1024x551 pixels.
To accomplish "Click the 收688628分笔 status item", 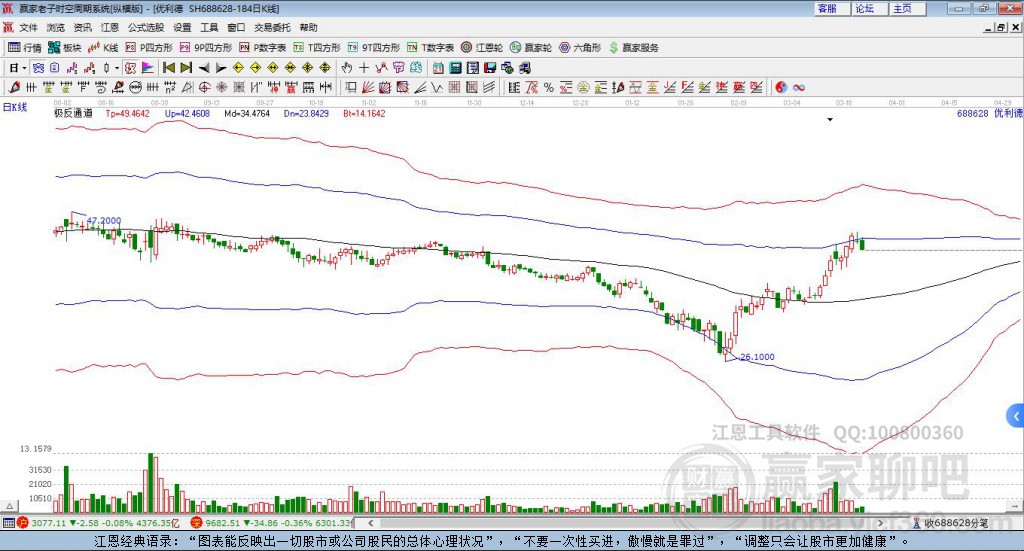I will pyautogui.click(x=951, y=523).
